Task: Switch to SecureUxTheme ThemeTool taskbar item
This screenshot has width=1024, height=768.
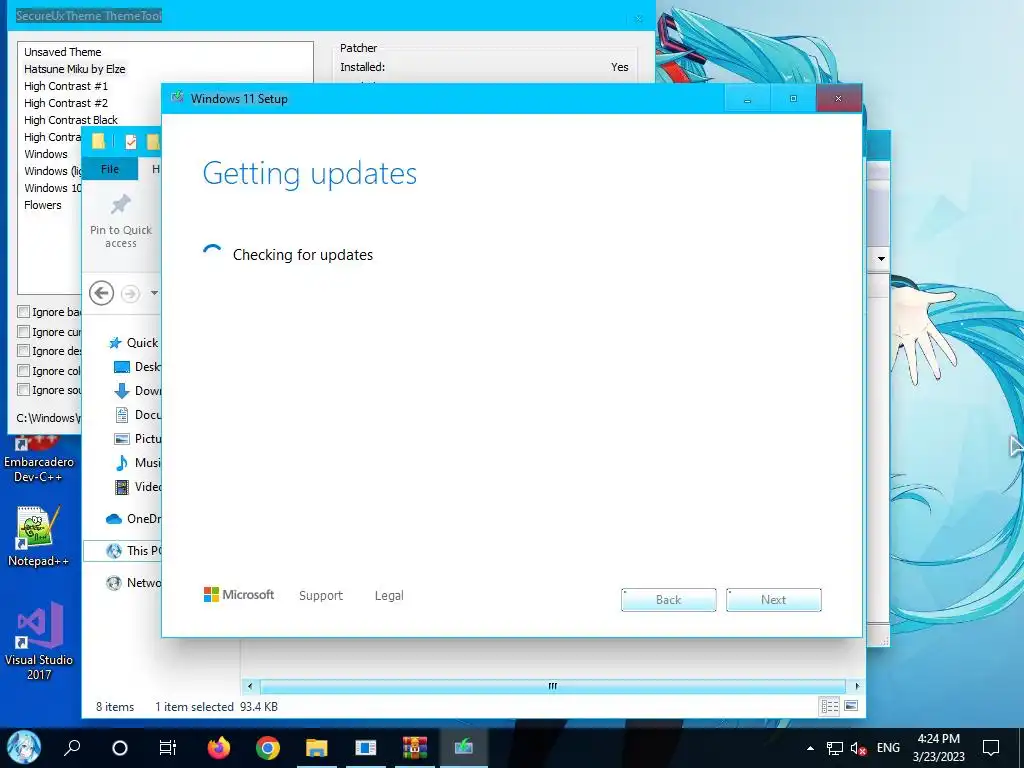Action: [x=366, y=747]
